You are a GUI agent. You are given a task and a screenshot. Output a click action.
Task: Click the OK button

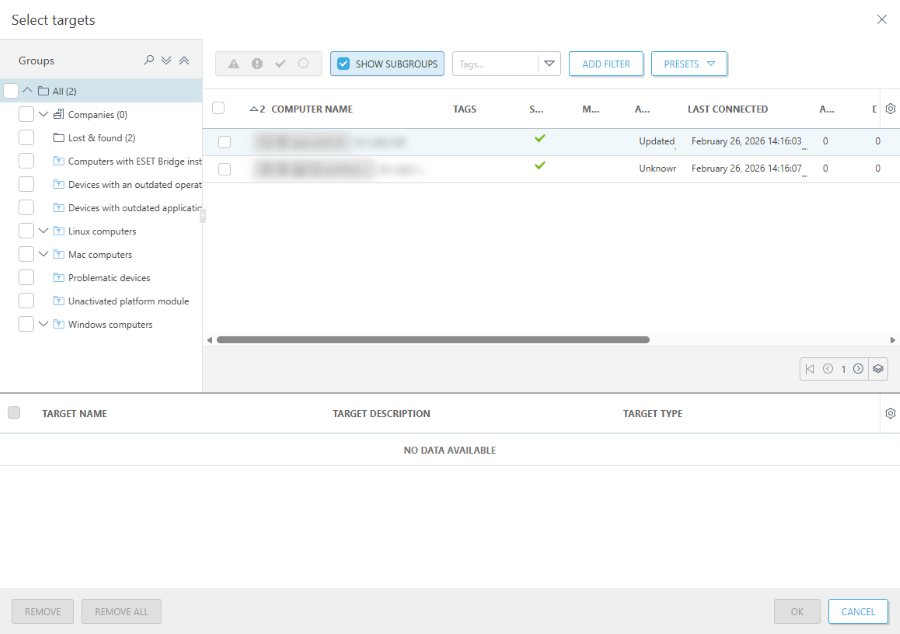(x=797, y=612)
